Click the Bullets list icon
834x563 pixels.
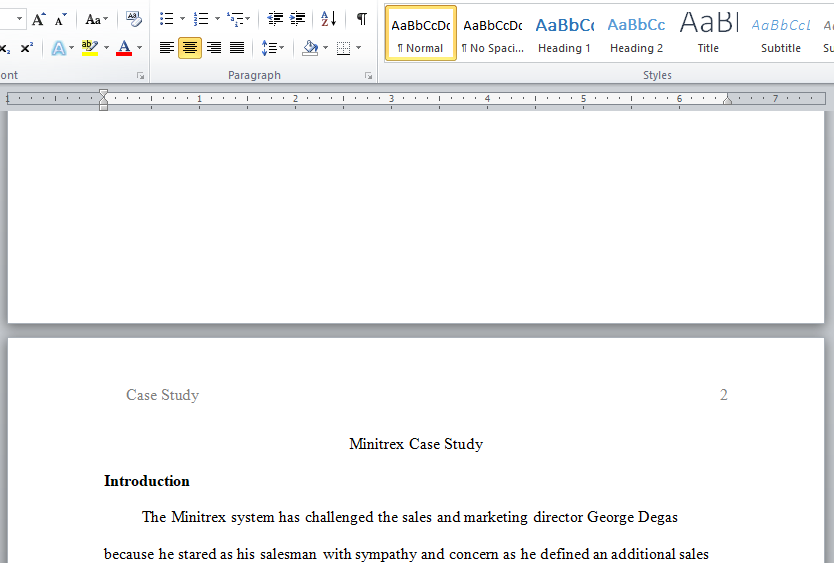point(166,20)
